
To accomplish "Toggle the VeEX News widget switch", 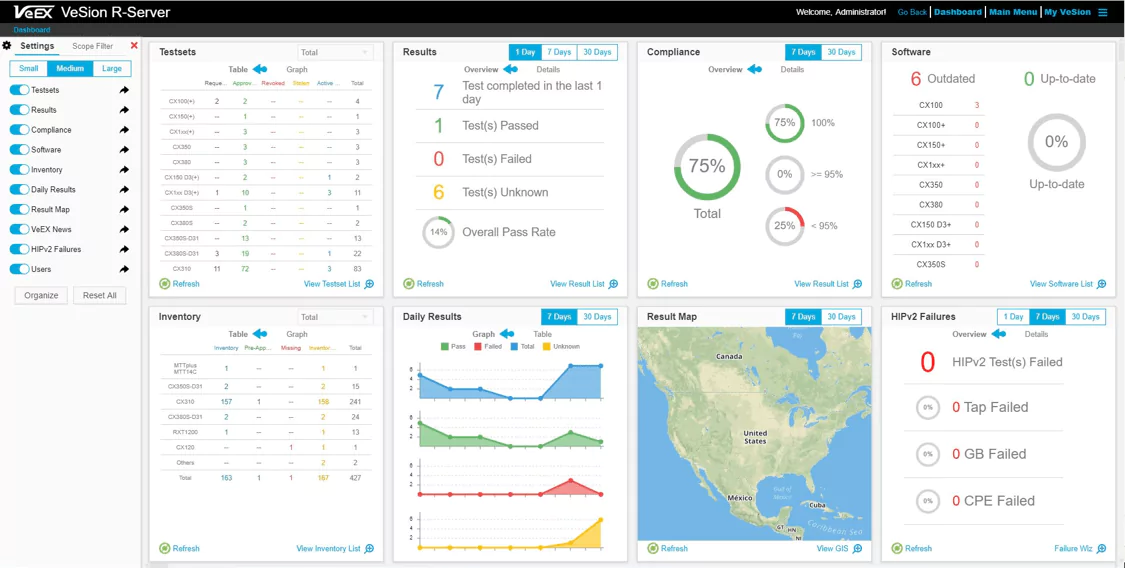I will click(x=19, y=229).
